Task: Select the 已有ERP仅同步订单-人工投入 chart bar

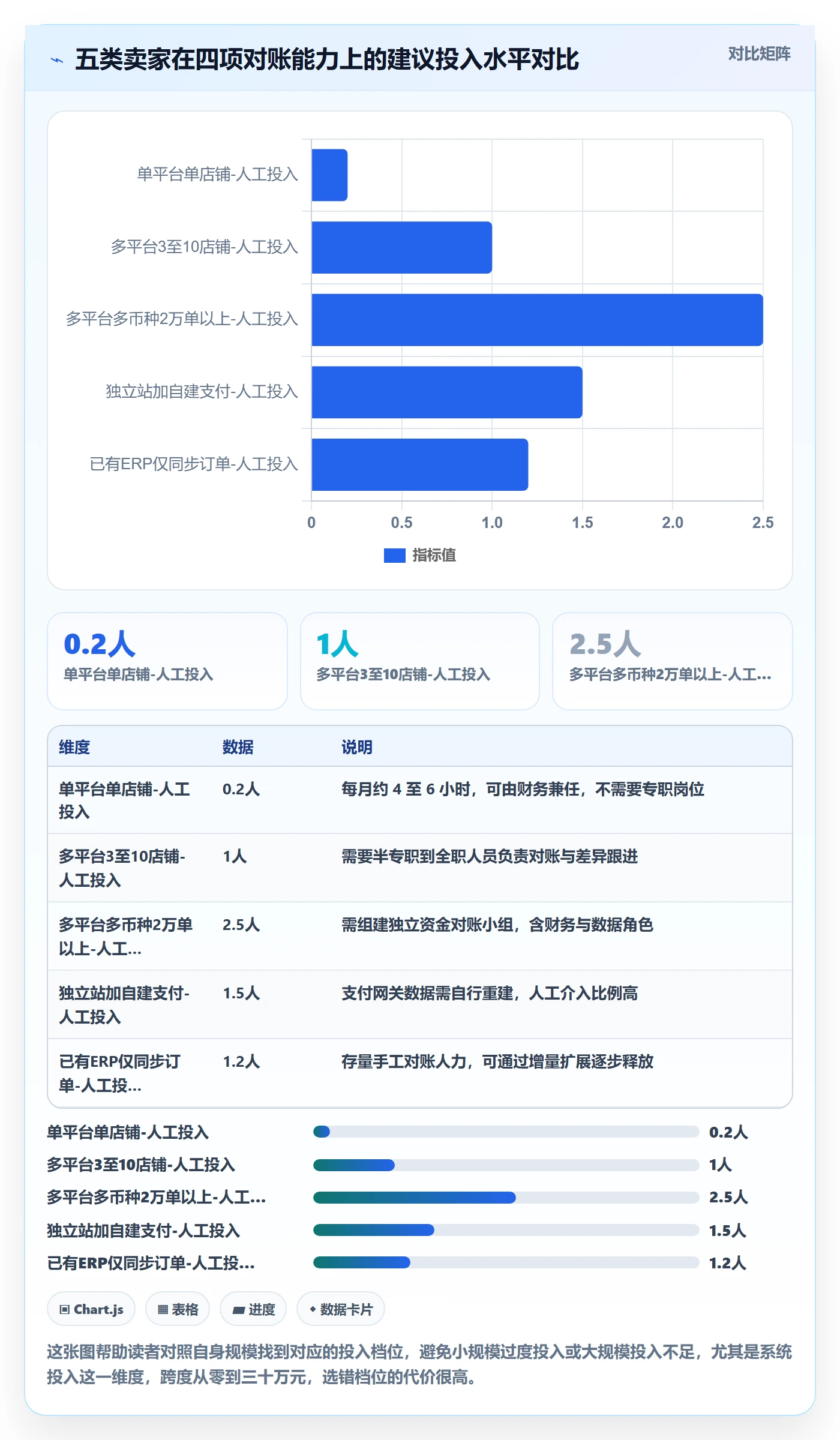Action: tap(420, 464)
